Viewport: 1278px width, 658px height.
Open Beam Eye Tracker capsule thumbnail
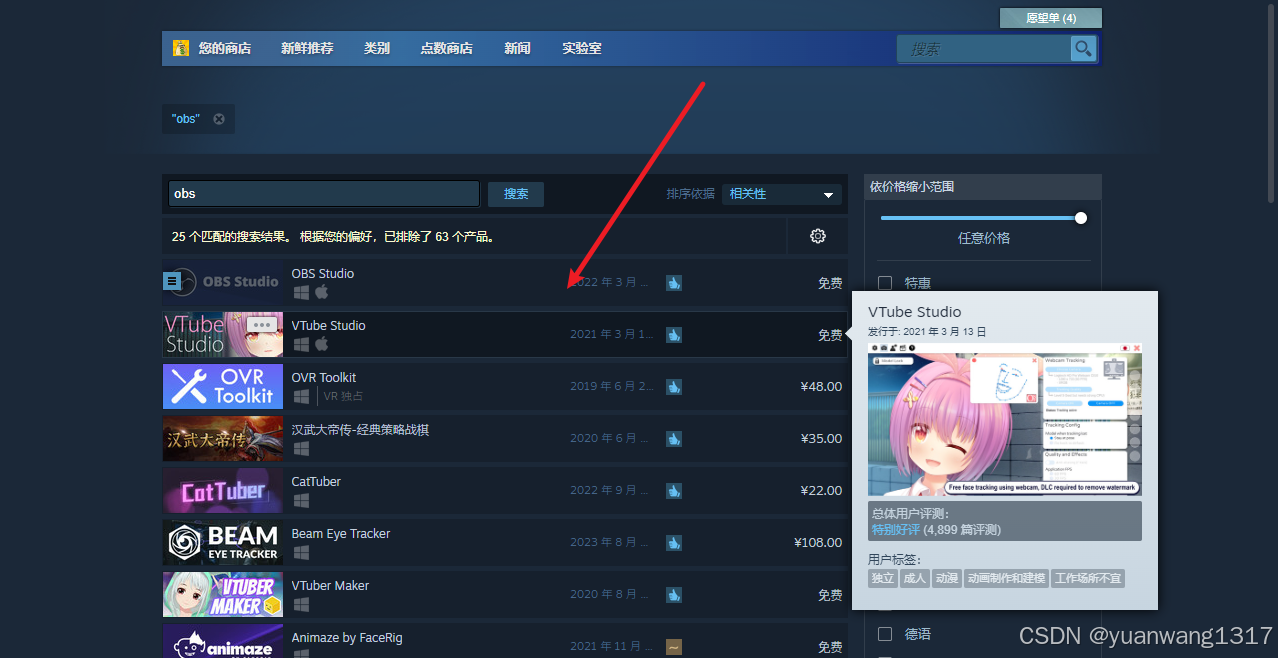click(223, 542)
